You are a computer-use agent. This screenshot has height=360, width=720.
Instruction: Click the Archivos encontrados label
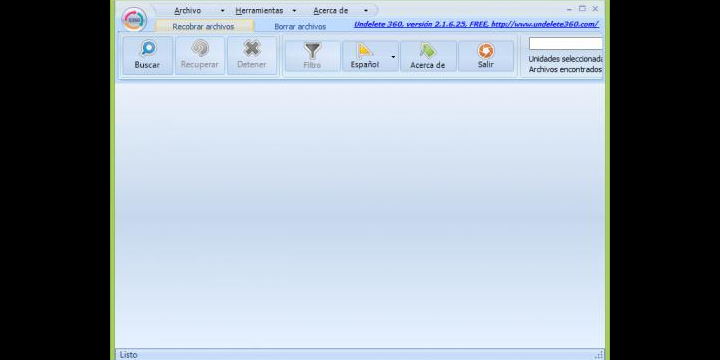click(565, 70)
